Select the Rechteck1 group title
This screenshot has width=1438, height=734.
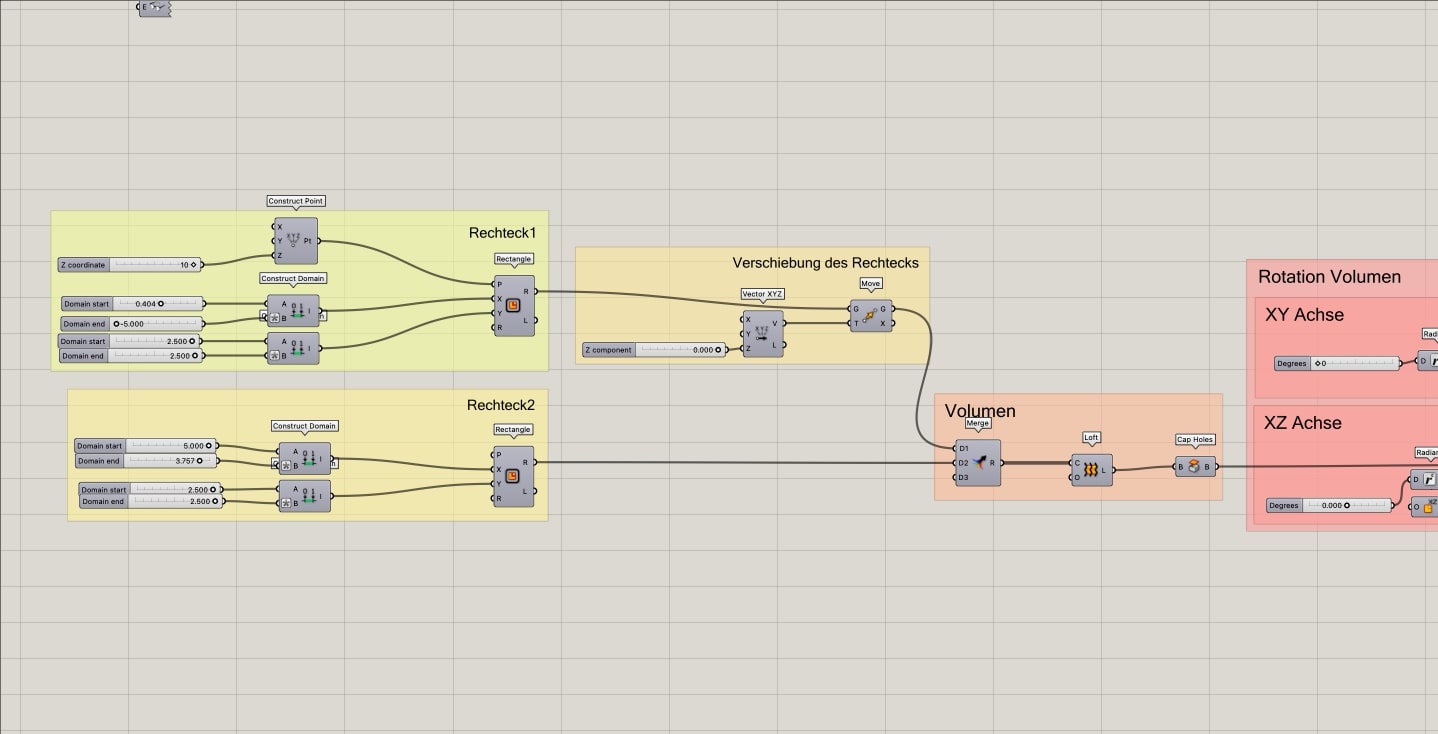502,231
